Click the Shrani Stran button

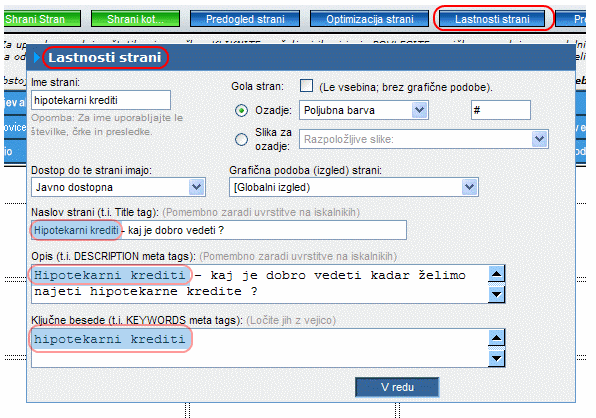(42, 19)
